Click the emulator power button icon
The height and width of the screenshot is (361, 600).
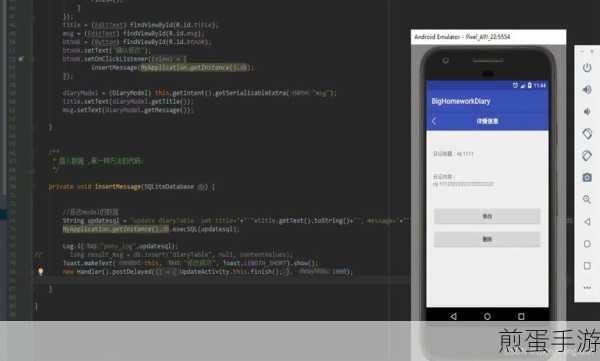coord(587,68)
